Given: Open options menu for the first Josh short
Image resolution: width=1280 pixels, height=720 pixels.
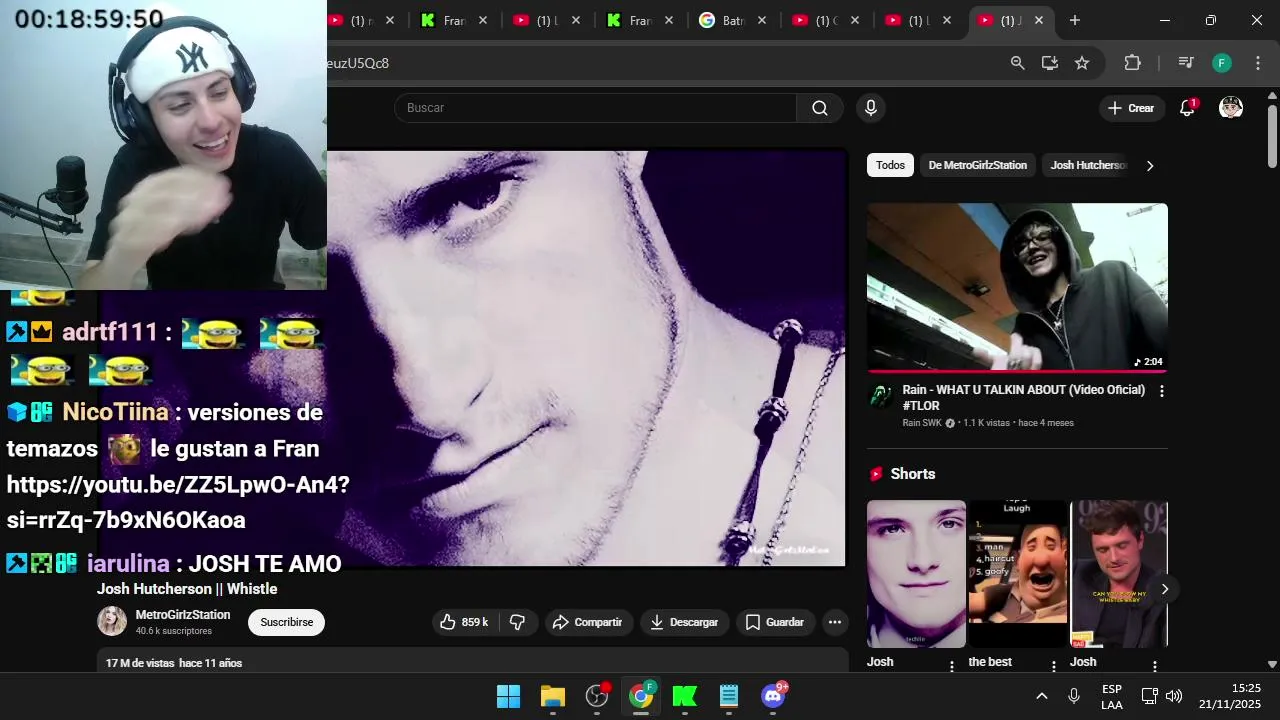Looking at the screenshot, I should tap(952, 666).
